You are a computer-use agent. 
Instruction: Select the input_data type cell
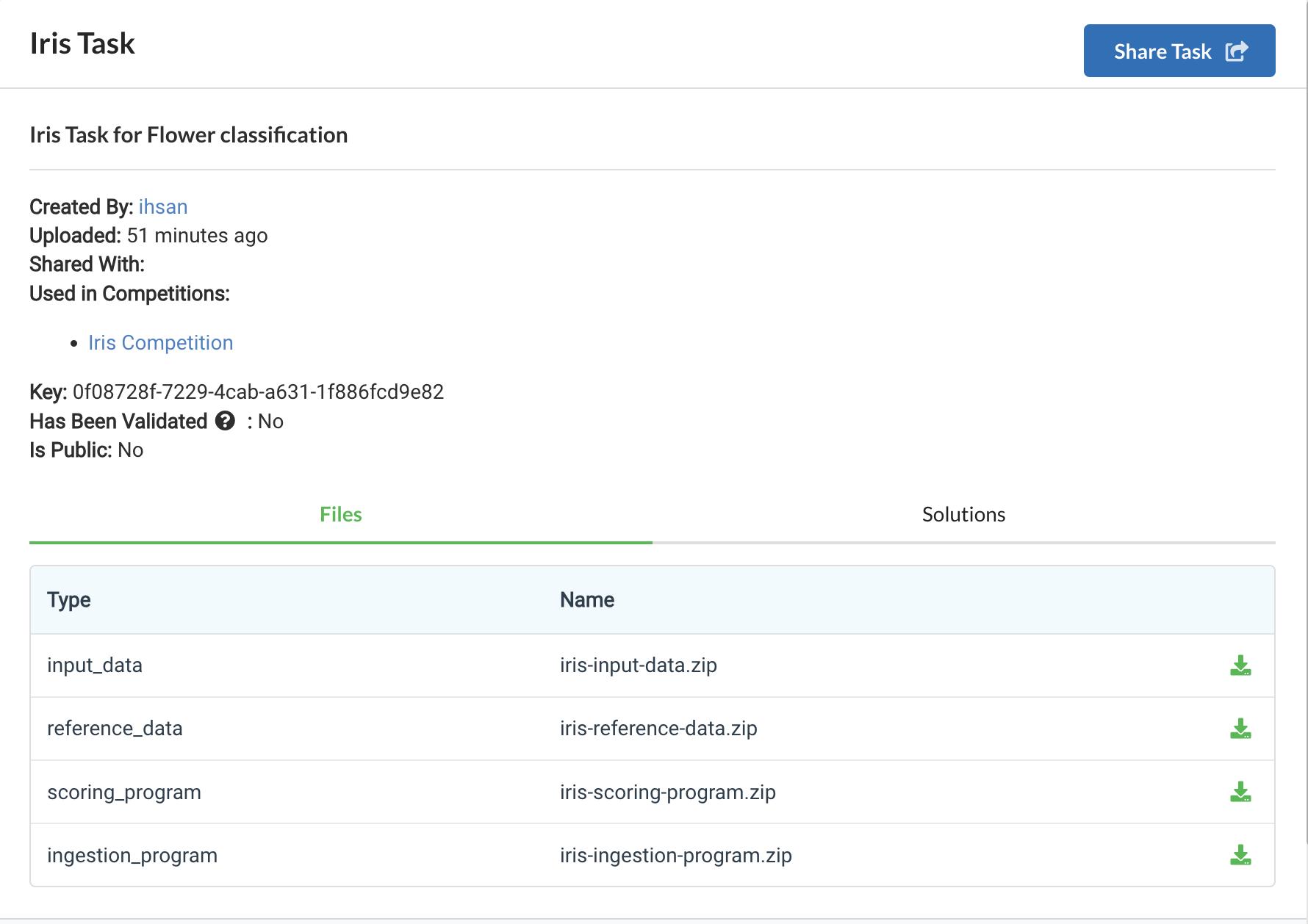[x=95, y=665]
